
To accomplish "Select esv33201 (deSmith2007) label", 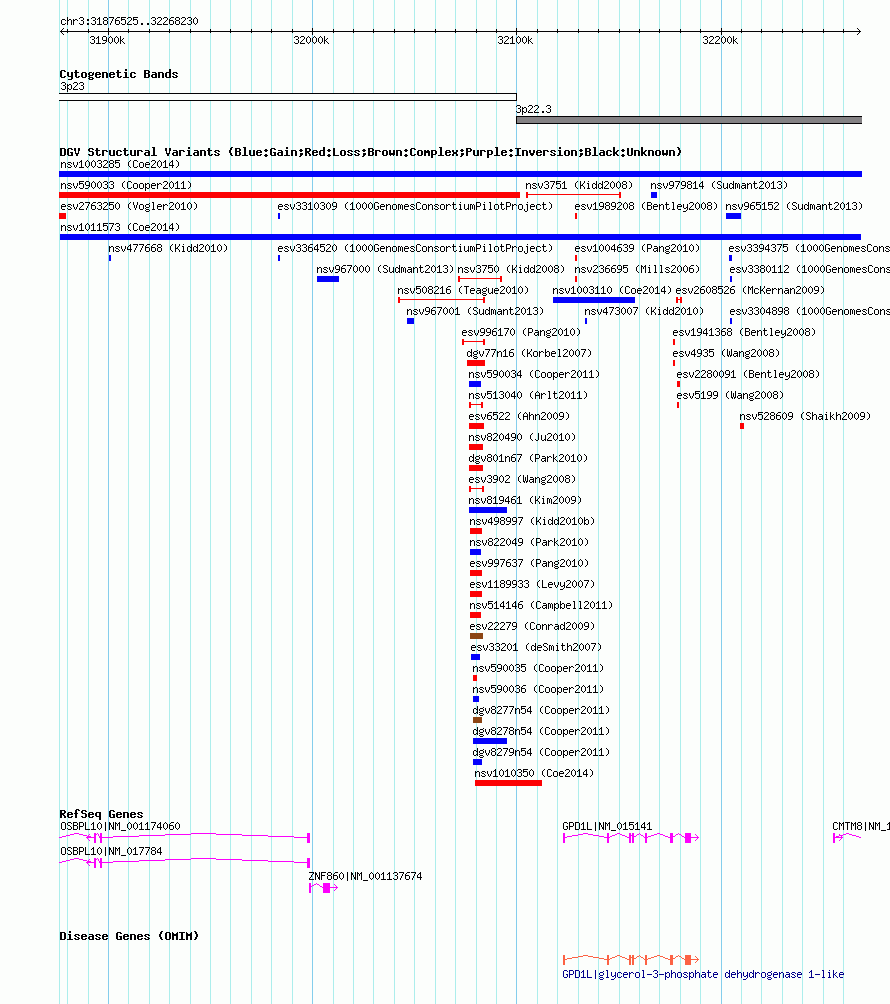I will [x=536, y=648].
